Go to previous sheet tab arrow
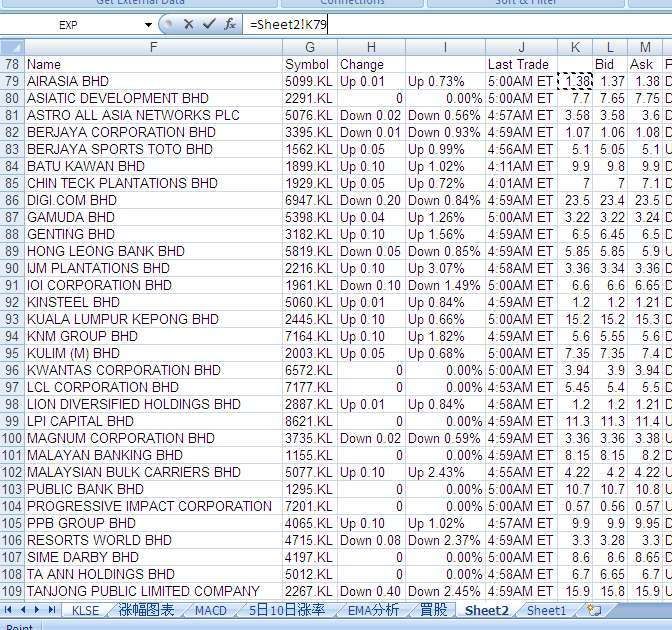Viewport: 672px width, 630px height. pyautogui.click(x=23, y=609)
